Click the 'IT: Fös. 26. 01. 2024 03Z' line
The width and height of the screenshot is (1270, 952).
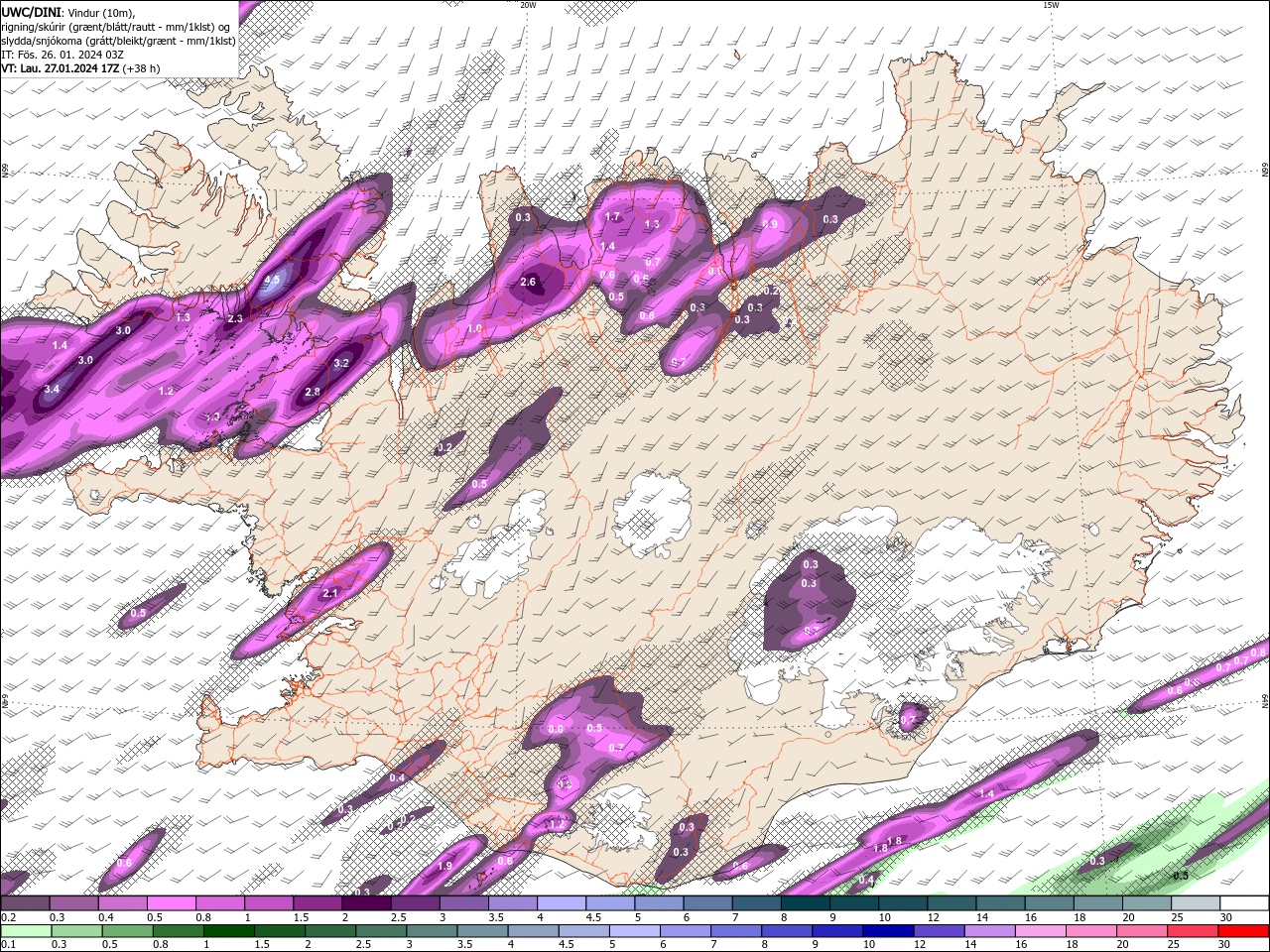point(63,55)
